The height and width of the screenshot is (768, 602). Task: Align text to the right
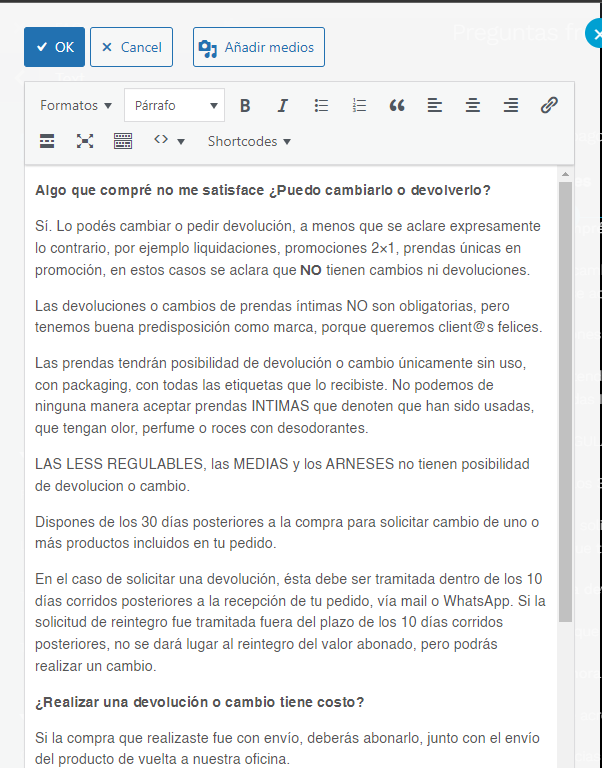(511, 105)
